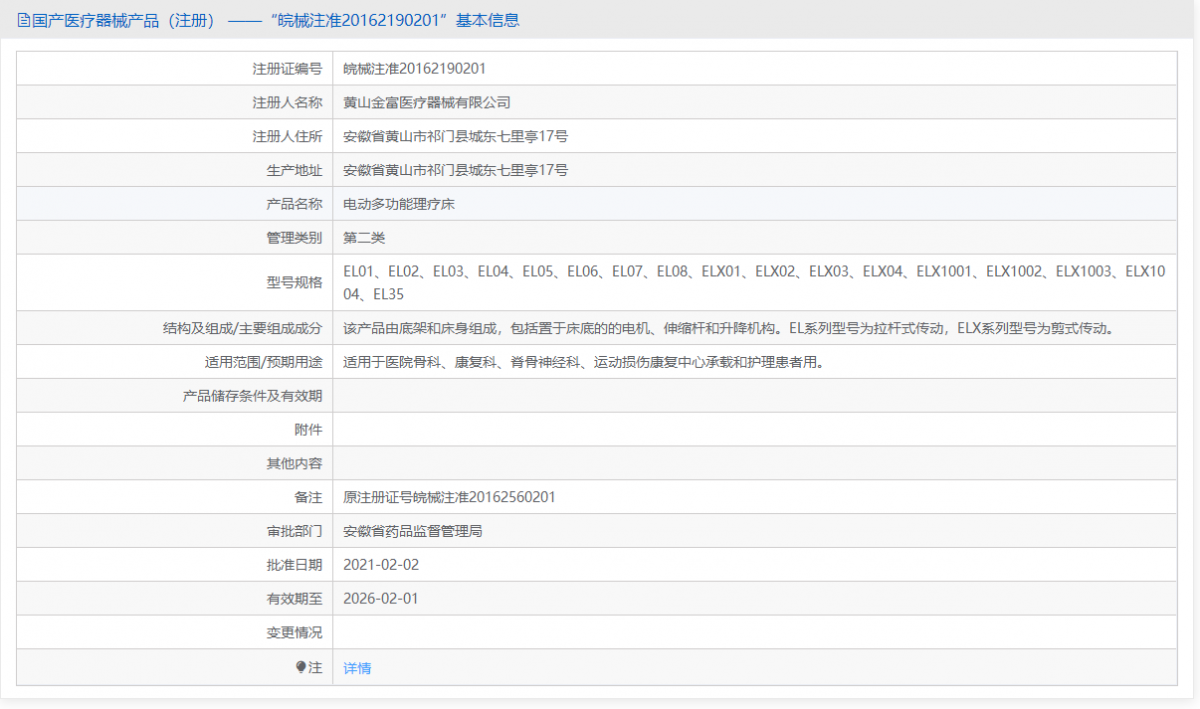Image resolution: width=1200 pixels, height=709 pixels.
Task: Click the 变更情况 label
Action: 294,633
